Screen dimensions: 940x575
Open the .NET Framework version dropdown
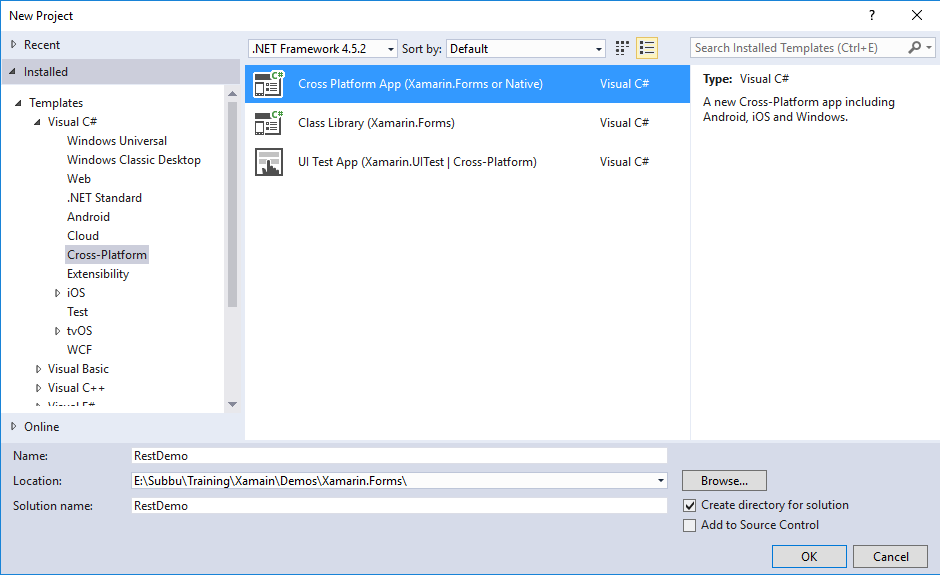tap(323, 49)
